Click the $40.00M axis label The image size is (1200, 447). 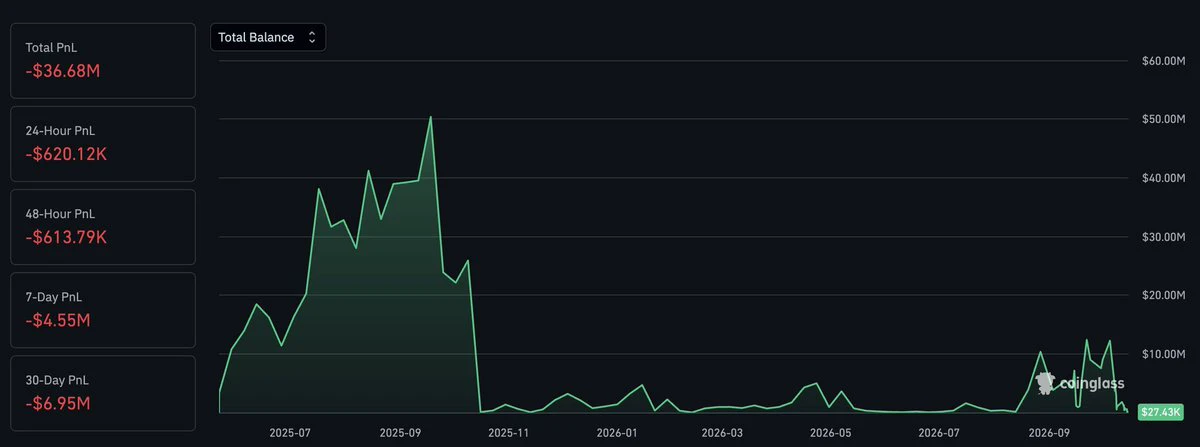point(1164,178)
